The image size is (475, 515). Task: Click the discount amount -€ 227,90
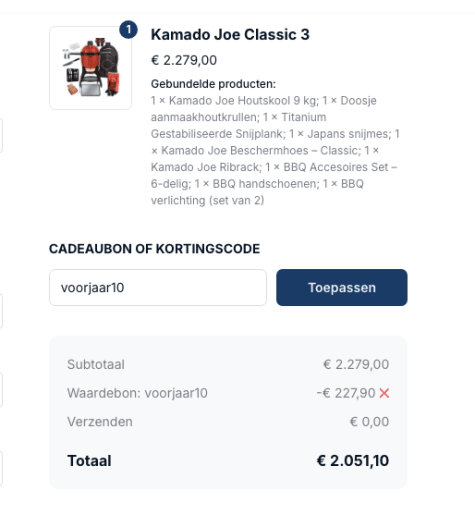coord(346,393)
